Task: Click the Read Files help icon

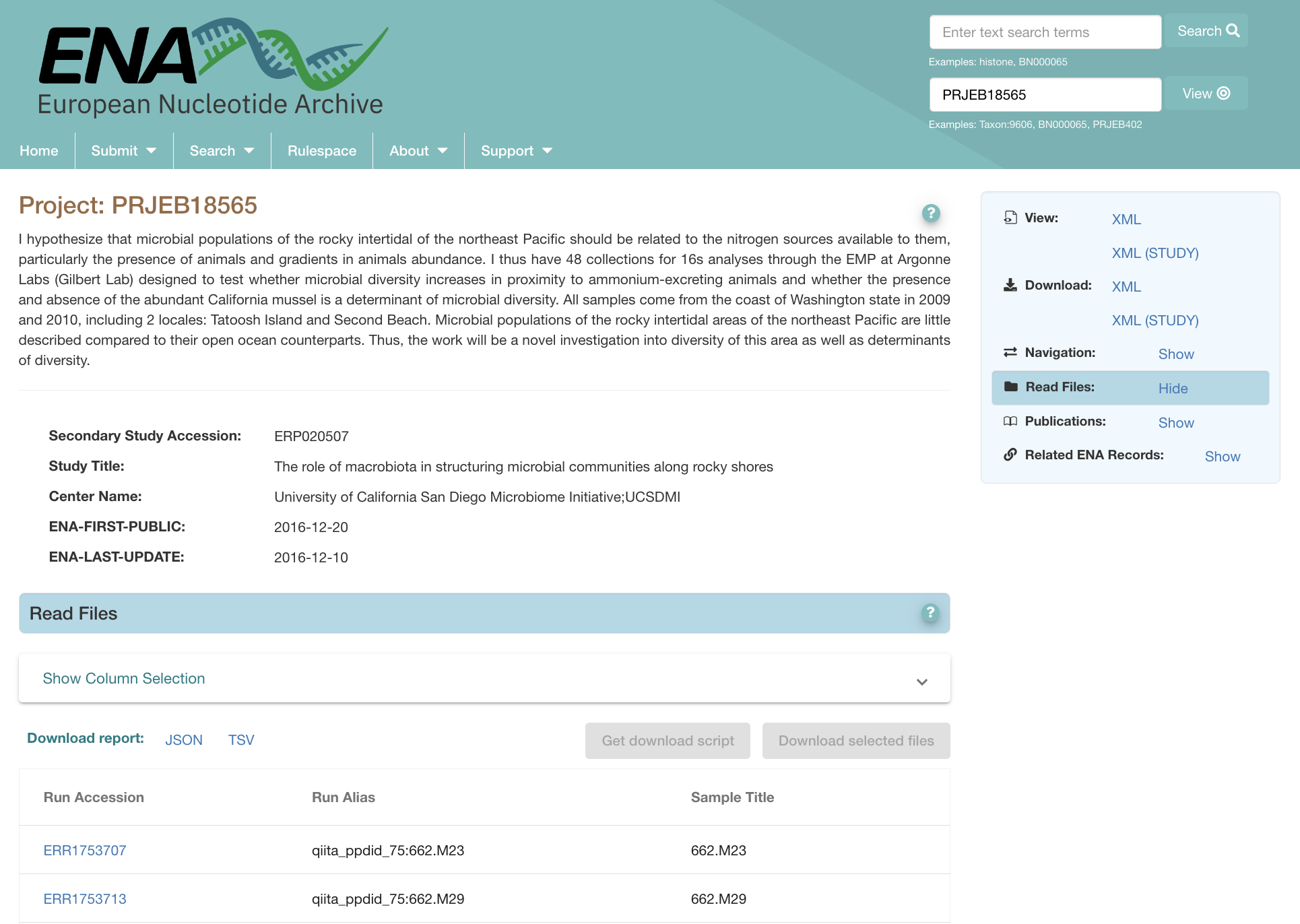Action: pyautogui.click(x=930, y=613)
